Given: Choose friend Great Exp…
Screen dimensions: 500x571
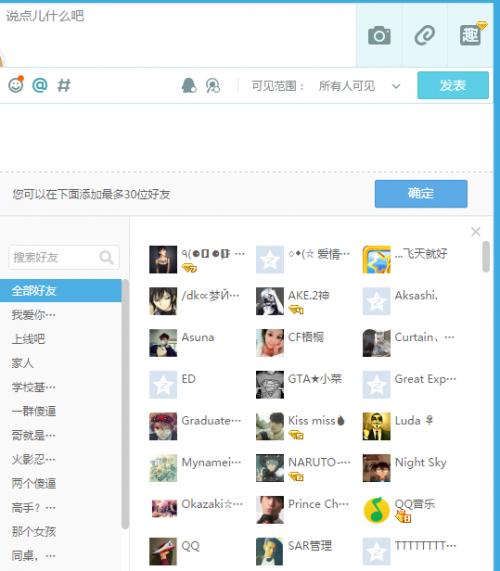Looking at the screenshot, I should (x=409, y=385).
